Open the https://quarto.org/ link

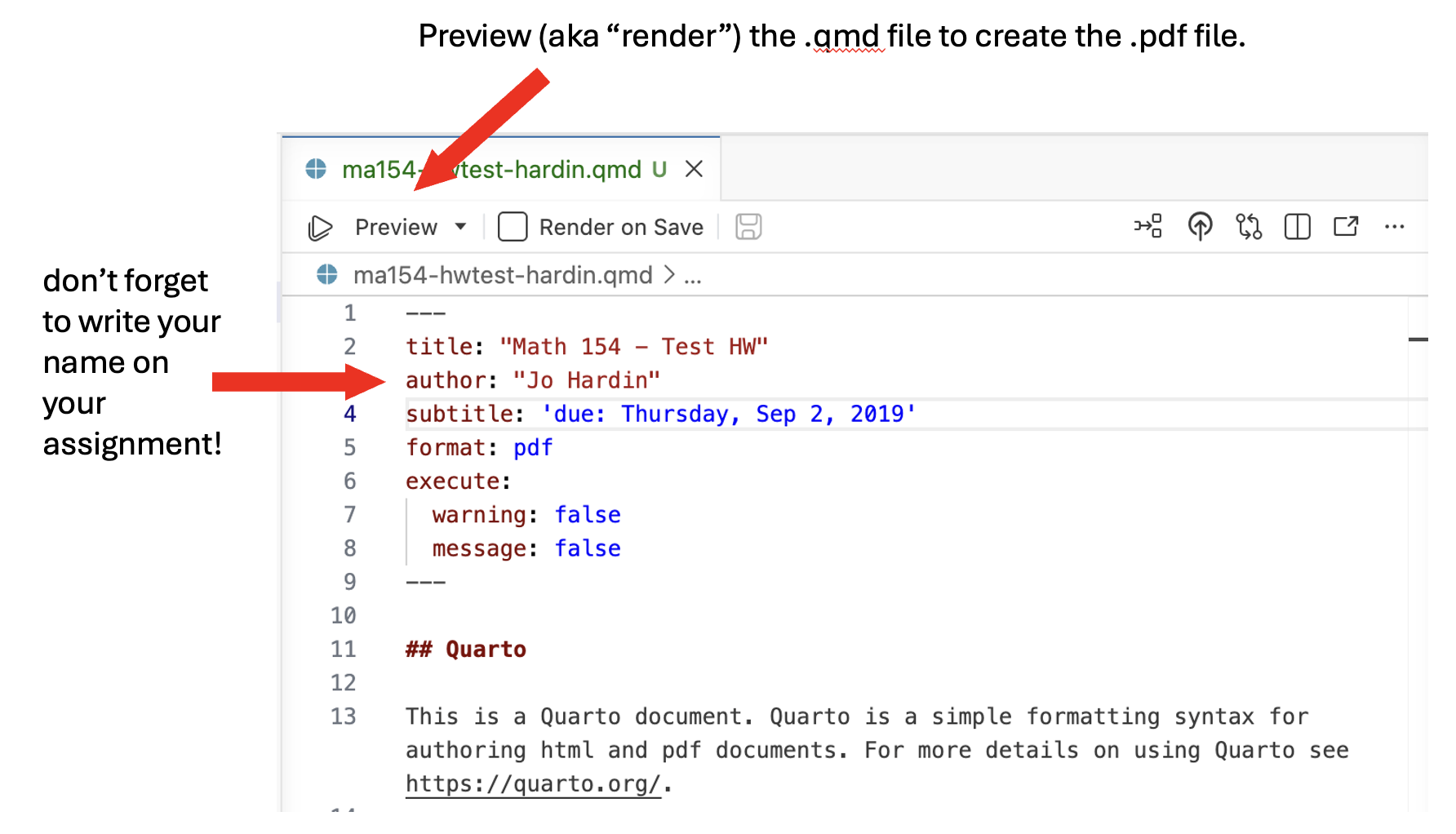pyautogui.click(x=533, y=784)
